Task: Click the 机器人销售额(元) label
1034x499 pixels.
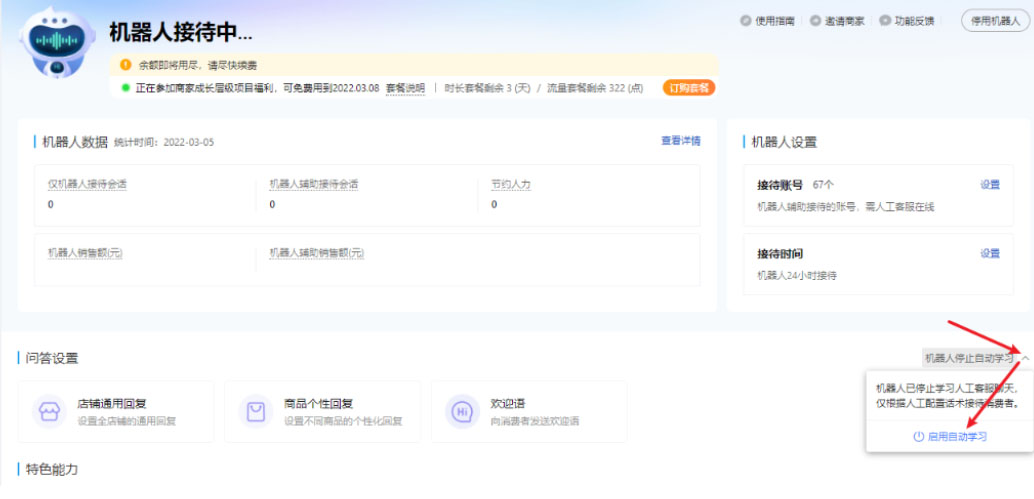Action: point(85,252)
